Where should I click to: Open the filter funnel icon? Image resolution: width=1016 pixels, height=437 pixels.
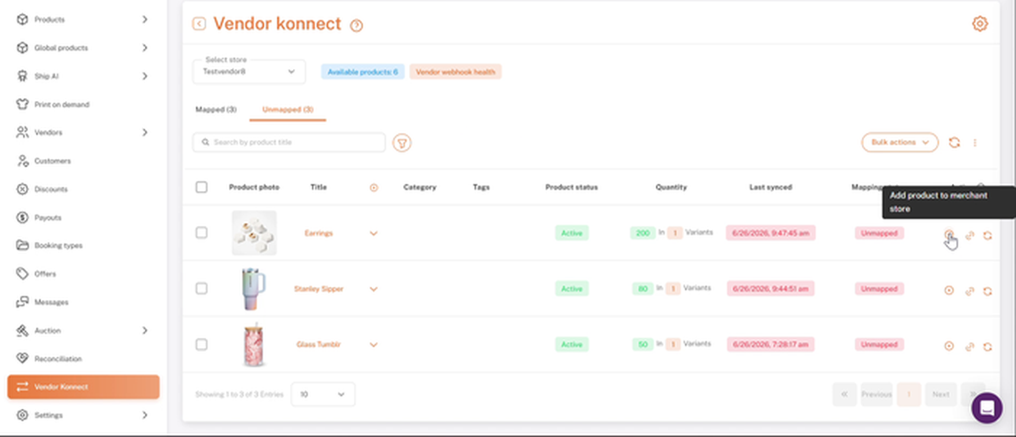click(402, 143)
